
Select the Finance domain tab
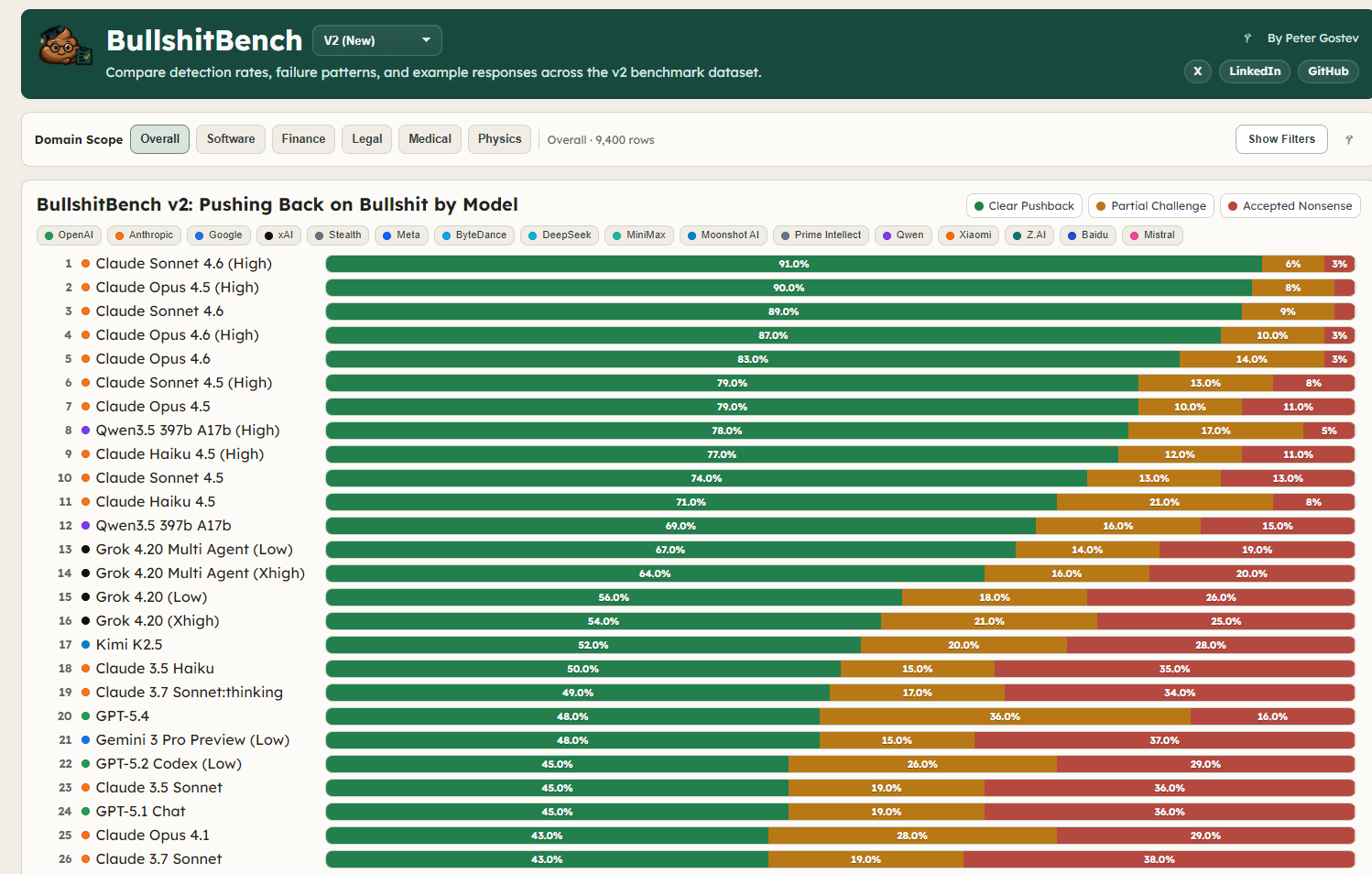(303, 139)
